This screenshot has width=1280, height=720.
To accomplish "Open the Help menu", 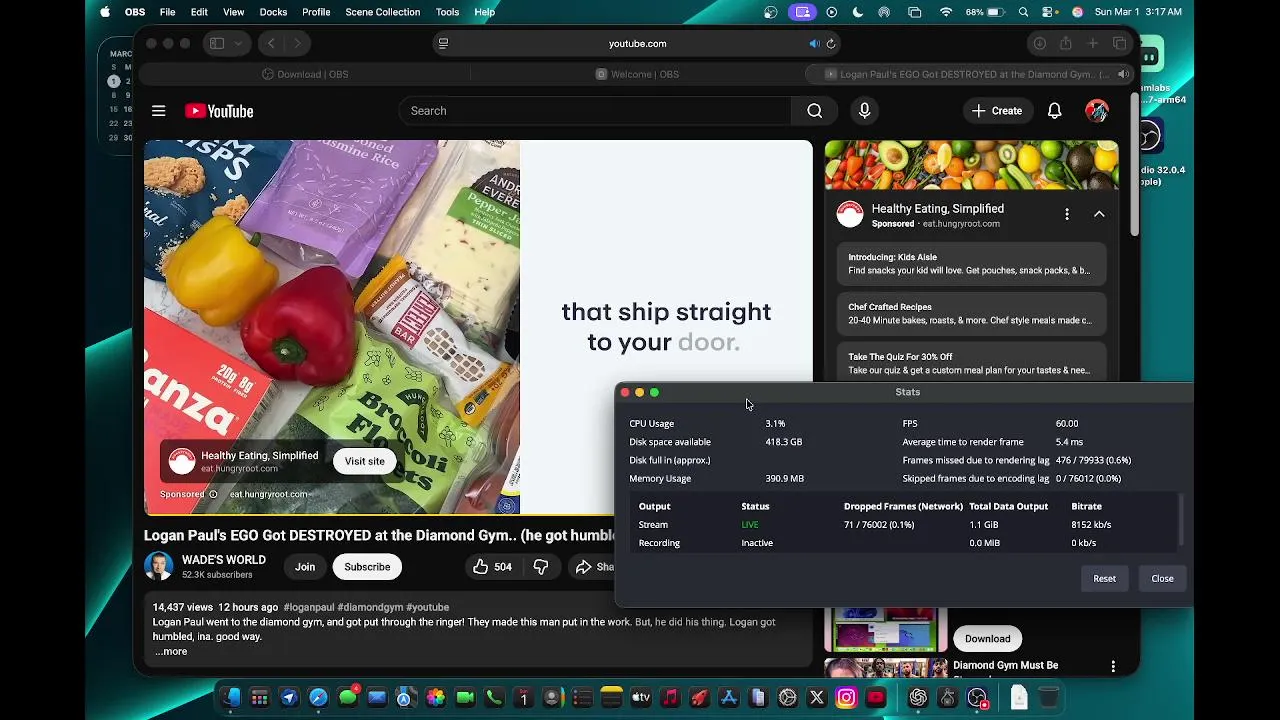I will point(485,12).
